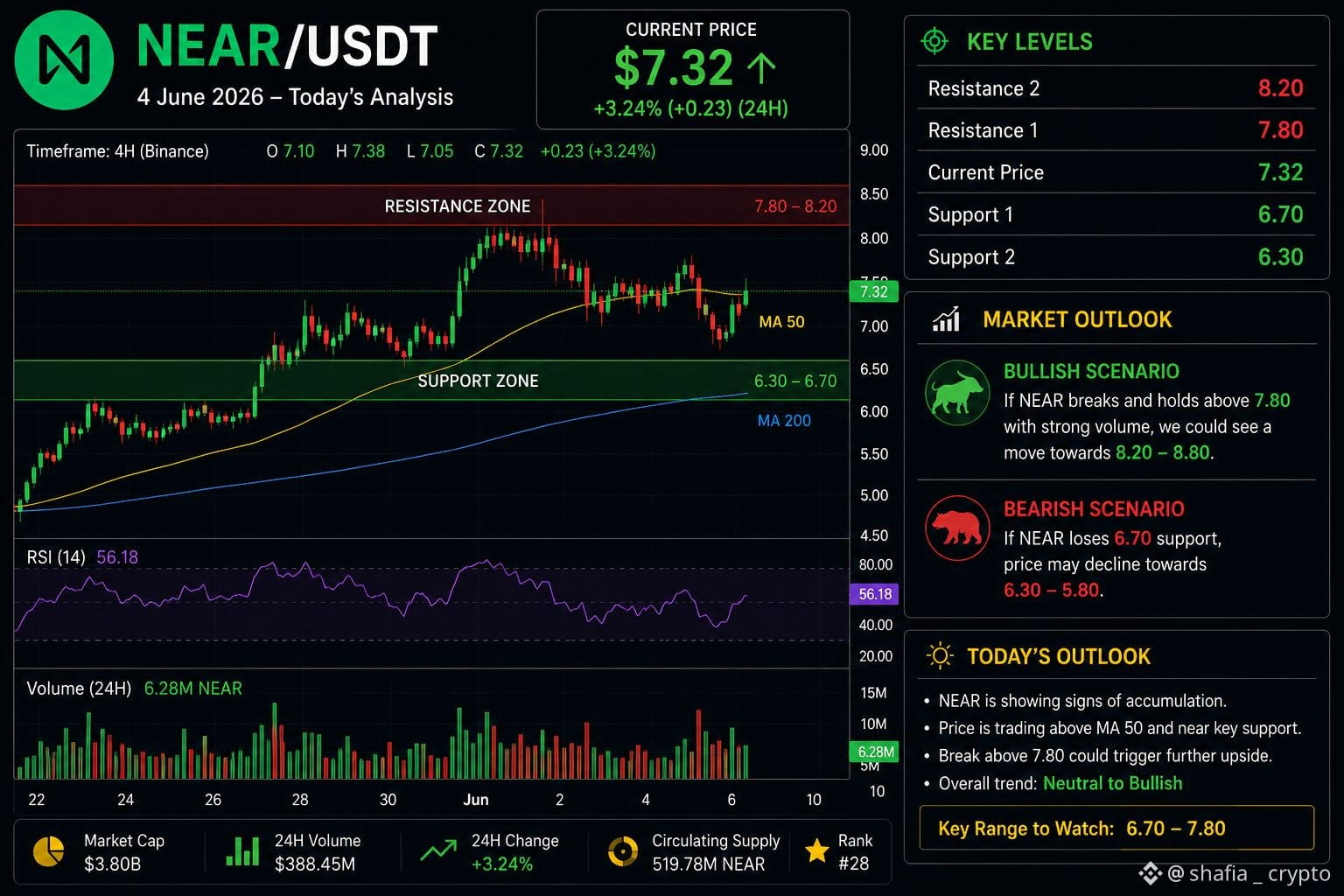Click the MA 200 line label
The width and height of the screenshot is (1344, 896).
point(784,421)
